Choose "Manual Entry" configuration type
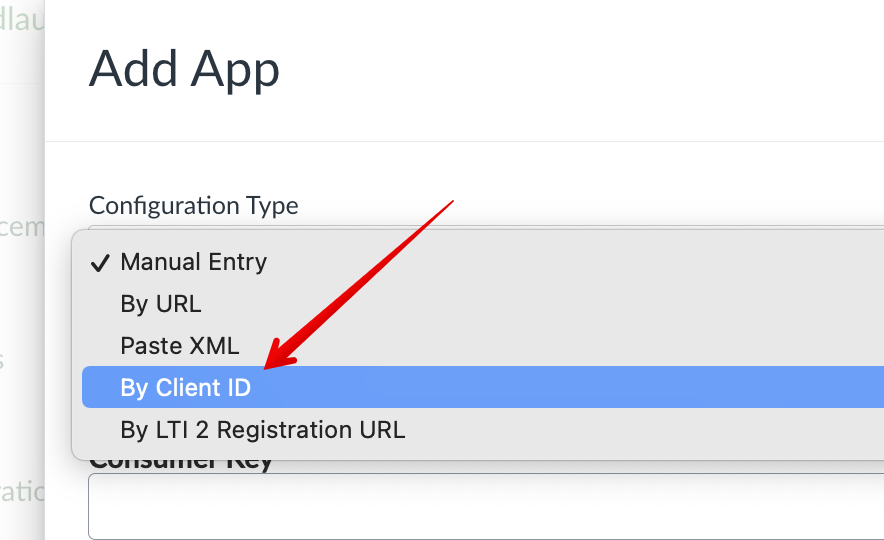 point(193,263)
